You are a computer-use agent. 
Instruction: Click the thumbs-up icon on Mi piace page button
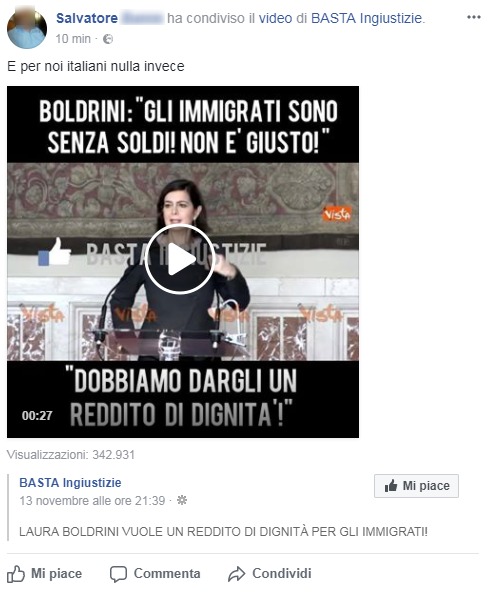point(391,486)
